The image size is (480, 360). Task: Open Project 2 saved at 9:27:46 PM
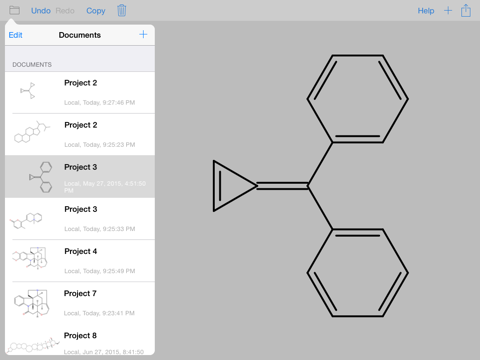pos(80,93)
